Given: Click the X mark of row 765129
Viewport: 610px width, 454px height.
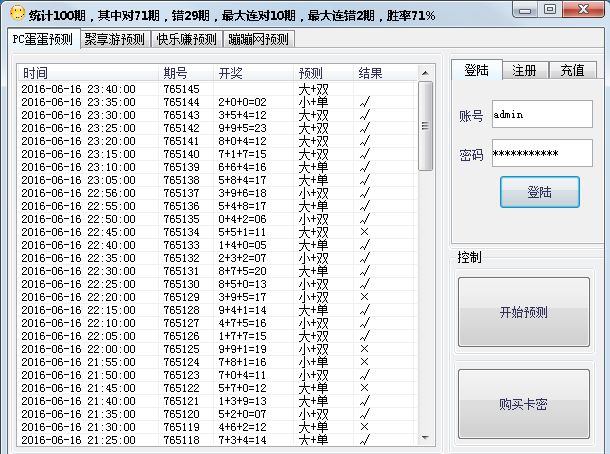Looking at the screenshot, I should [x=364, y=297].
